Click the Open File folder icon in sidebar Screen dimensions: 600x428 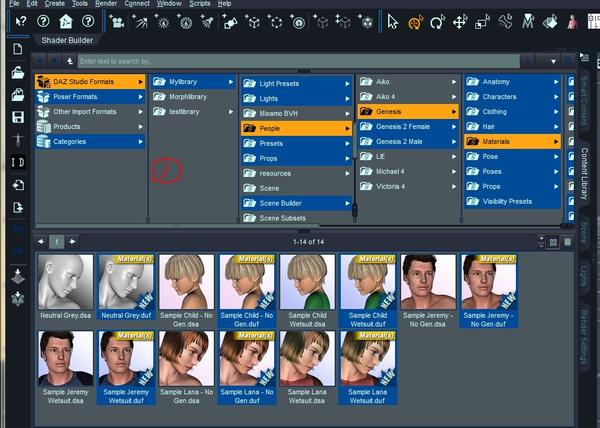tap(18, 73)
